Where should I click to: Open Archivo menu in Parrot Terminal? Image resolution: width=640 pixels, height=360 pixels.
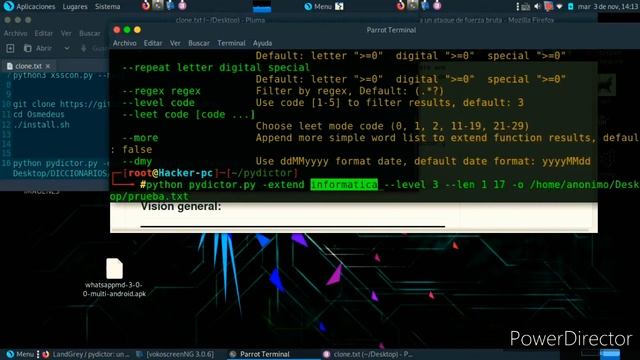pyautogui.click(x=124, y=43)
